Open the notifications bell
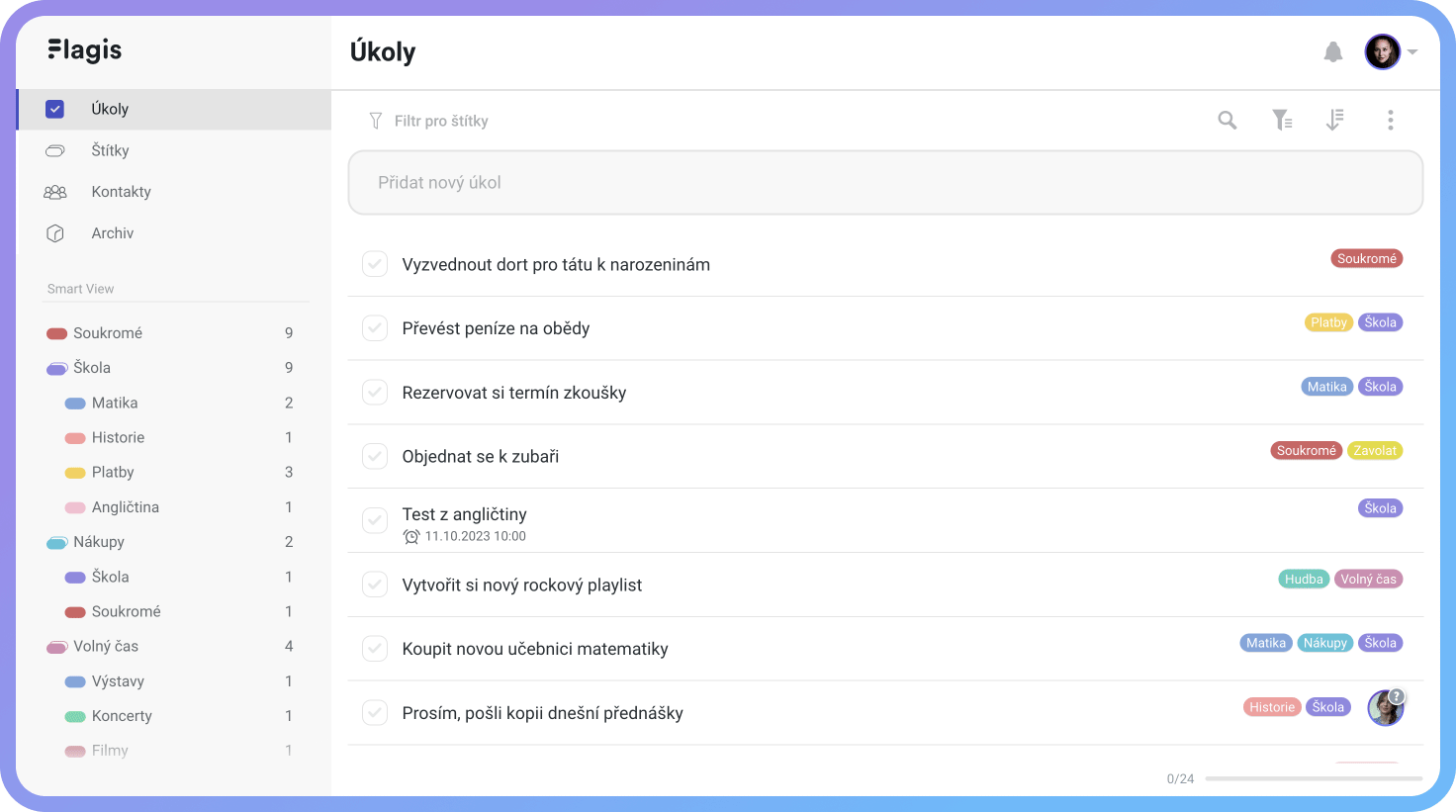 (1333, 51)
